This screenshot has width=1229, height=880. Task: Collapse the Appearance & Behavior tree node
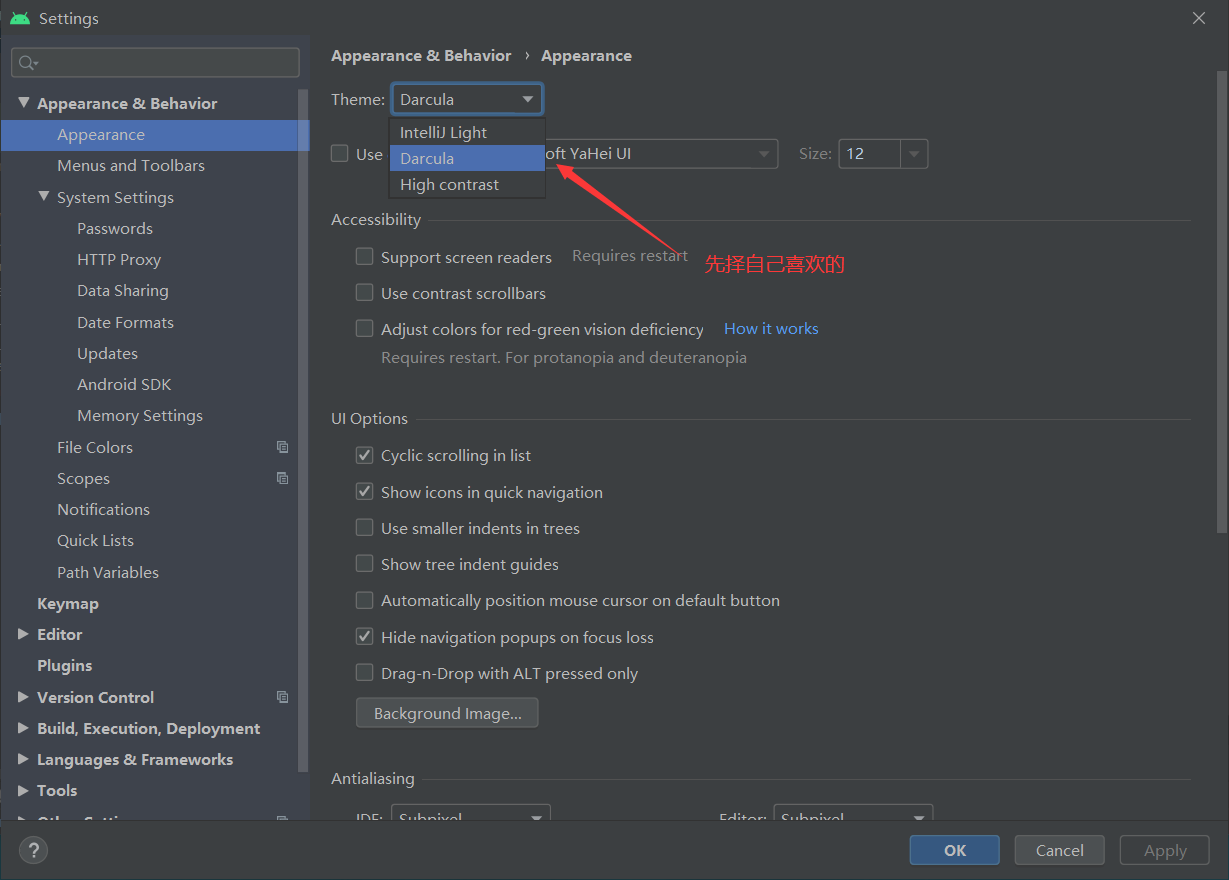24,103
